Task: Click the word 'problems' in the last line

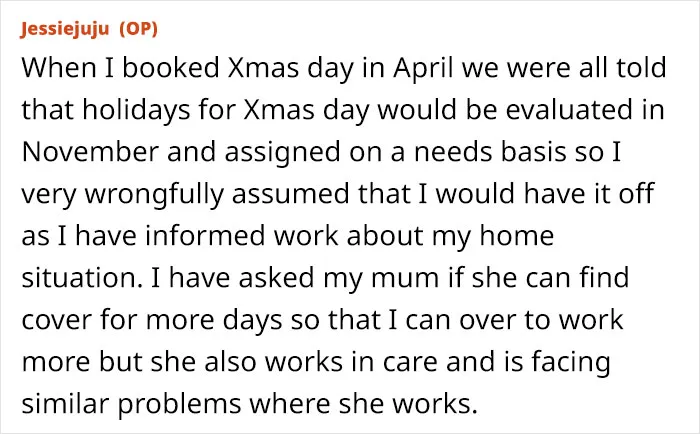Action: click(x=179, y=405)
